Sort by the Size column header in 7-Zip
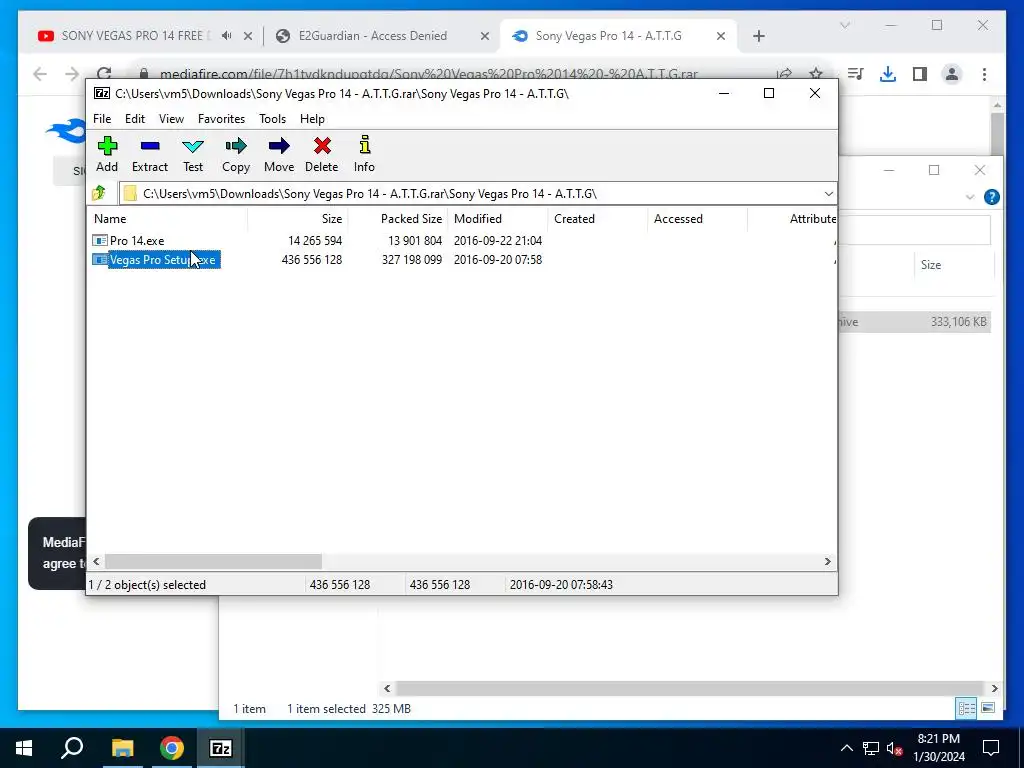This screenshot has height=768, width=1024. coord(298,219)
